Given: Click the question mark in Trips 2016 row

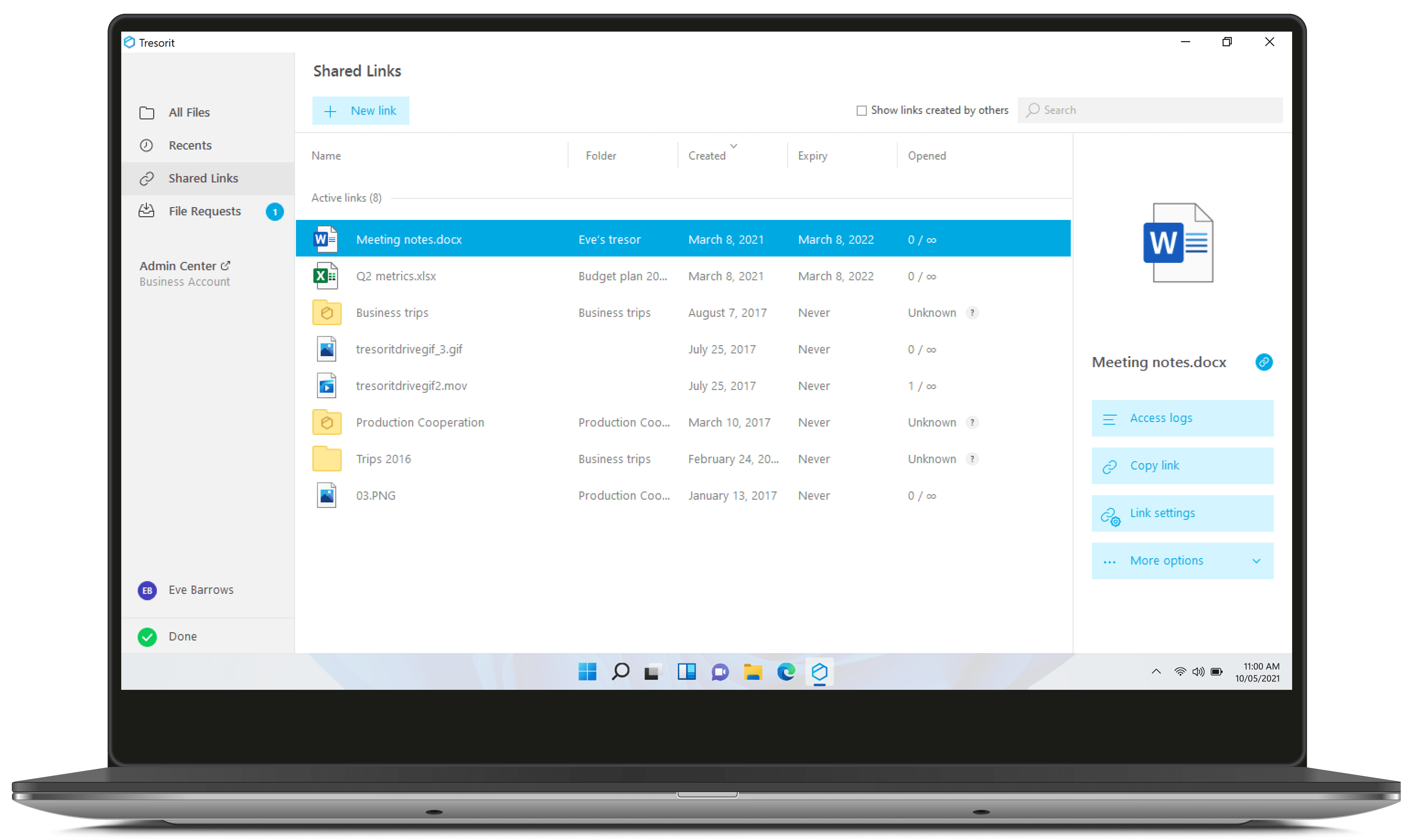Looking at the screenshot, I should (x=972, y=459).
